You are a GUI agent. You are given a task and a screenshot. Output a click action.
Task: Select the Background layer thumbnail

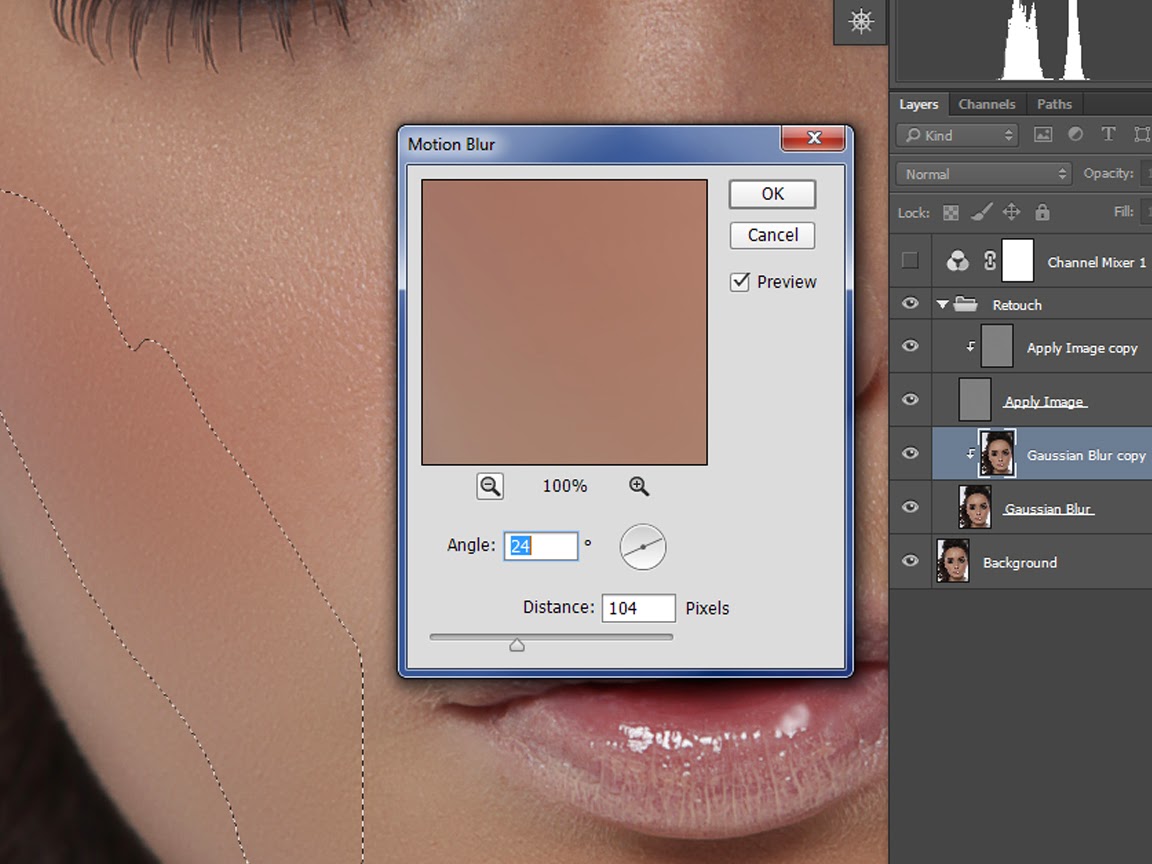pyautogui.click(x=953, y=561)
